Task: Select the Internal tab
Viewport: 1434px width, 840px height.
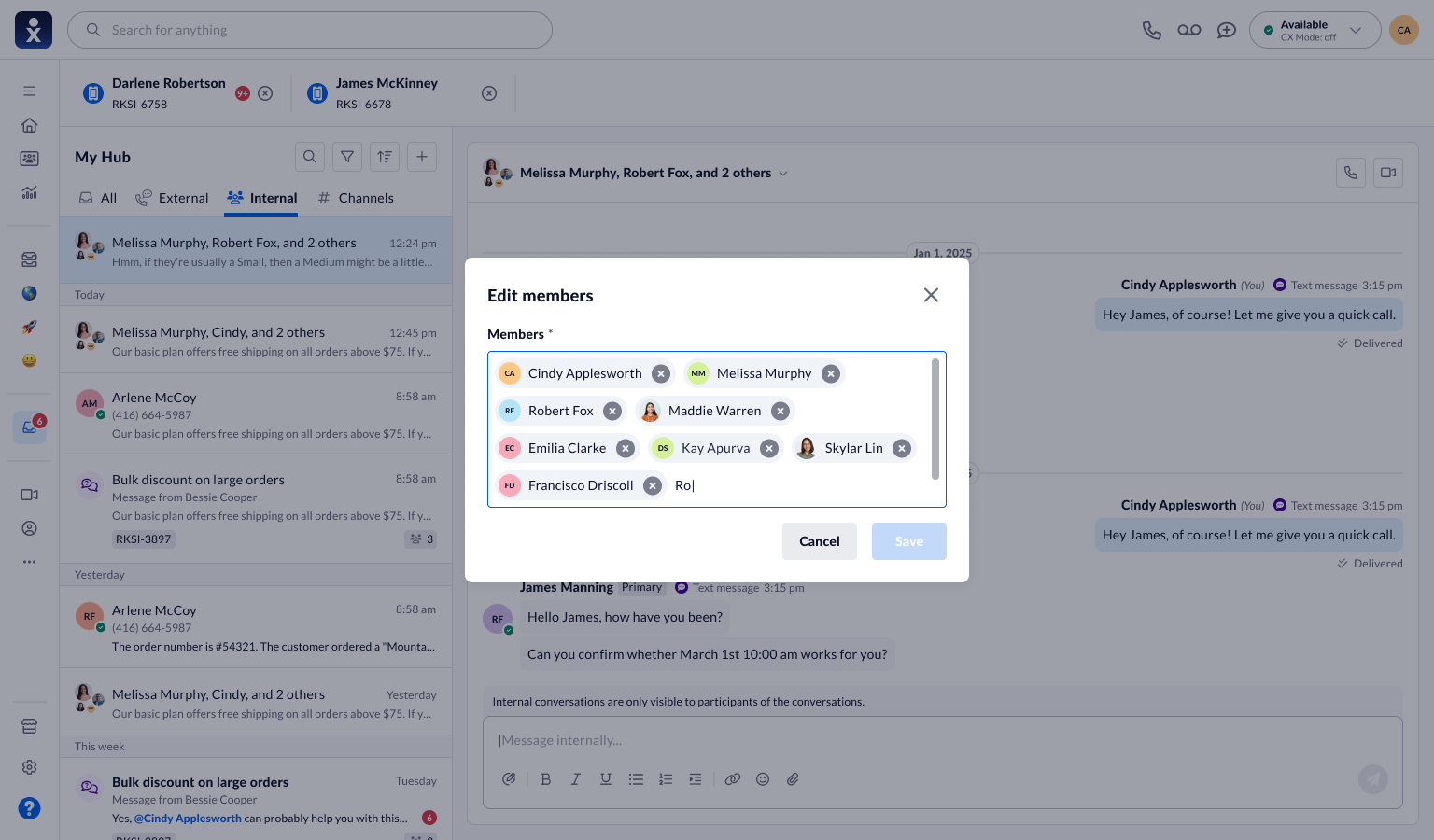Action: (262, 198)
